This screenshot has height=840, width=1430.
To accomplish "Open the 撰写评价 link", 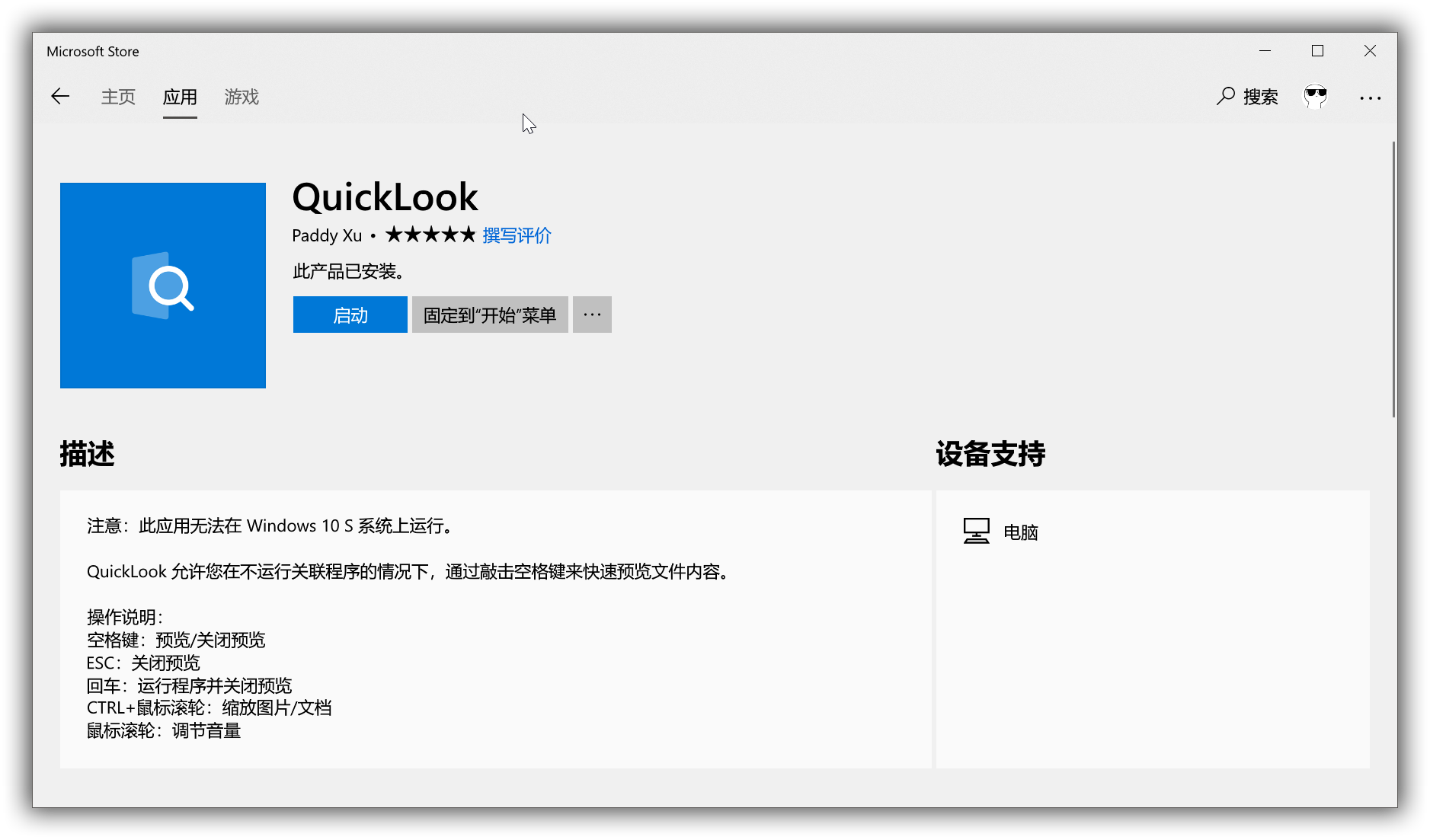I will tap(517, 235).
